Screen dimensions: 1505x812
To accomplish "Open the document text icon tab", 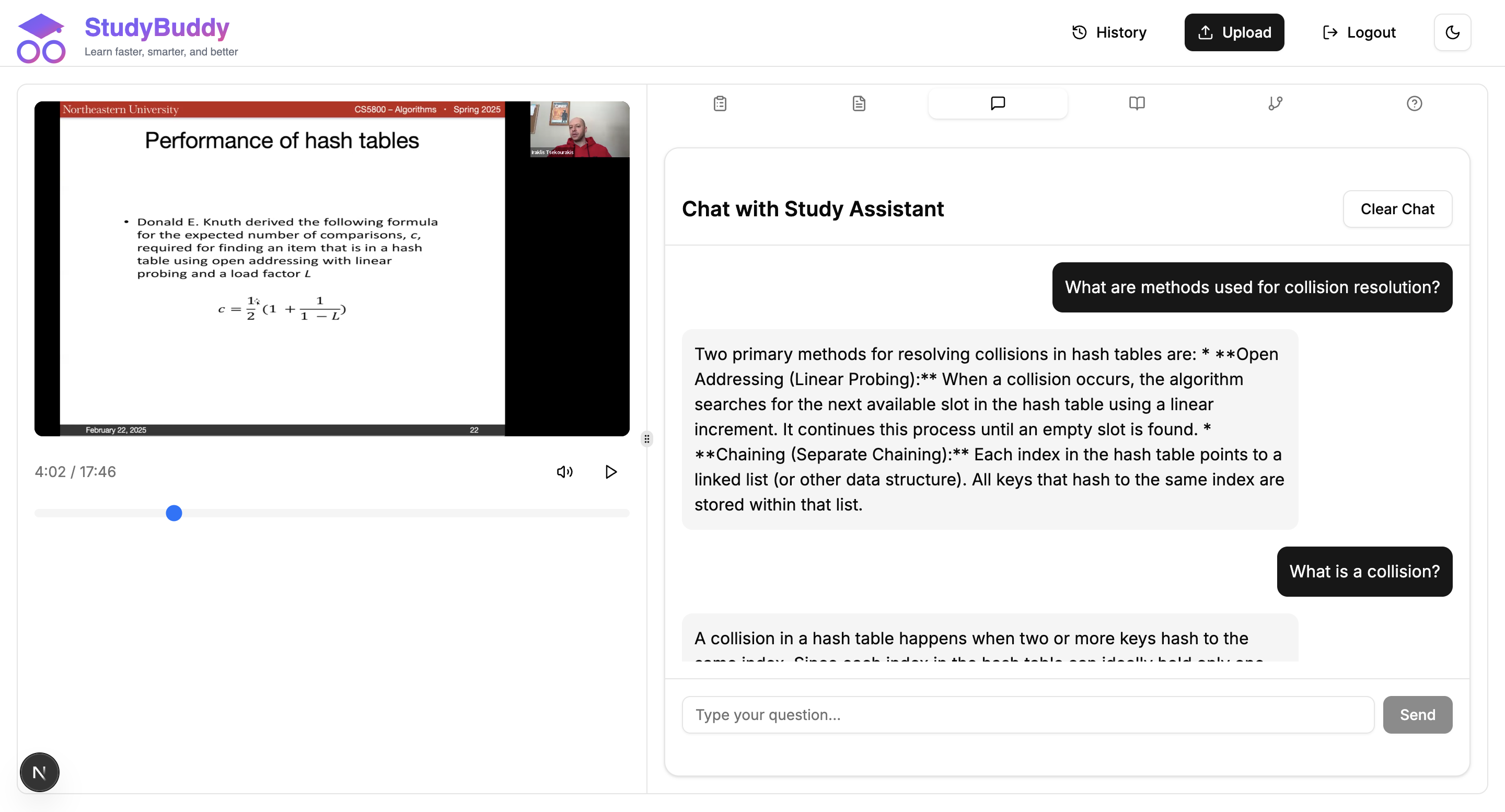I will pos(858,103).
